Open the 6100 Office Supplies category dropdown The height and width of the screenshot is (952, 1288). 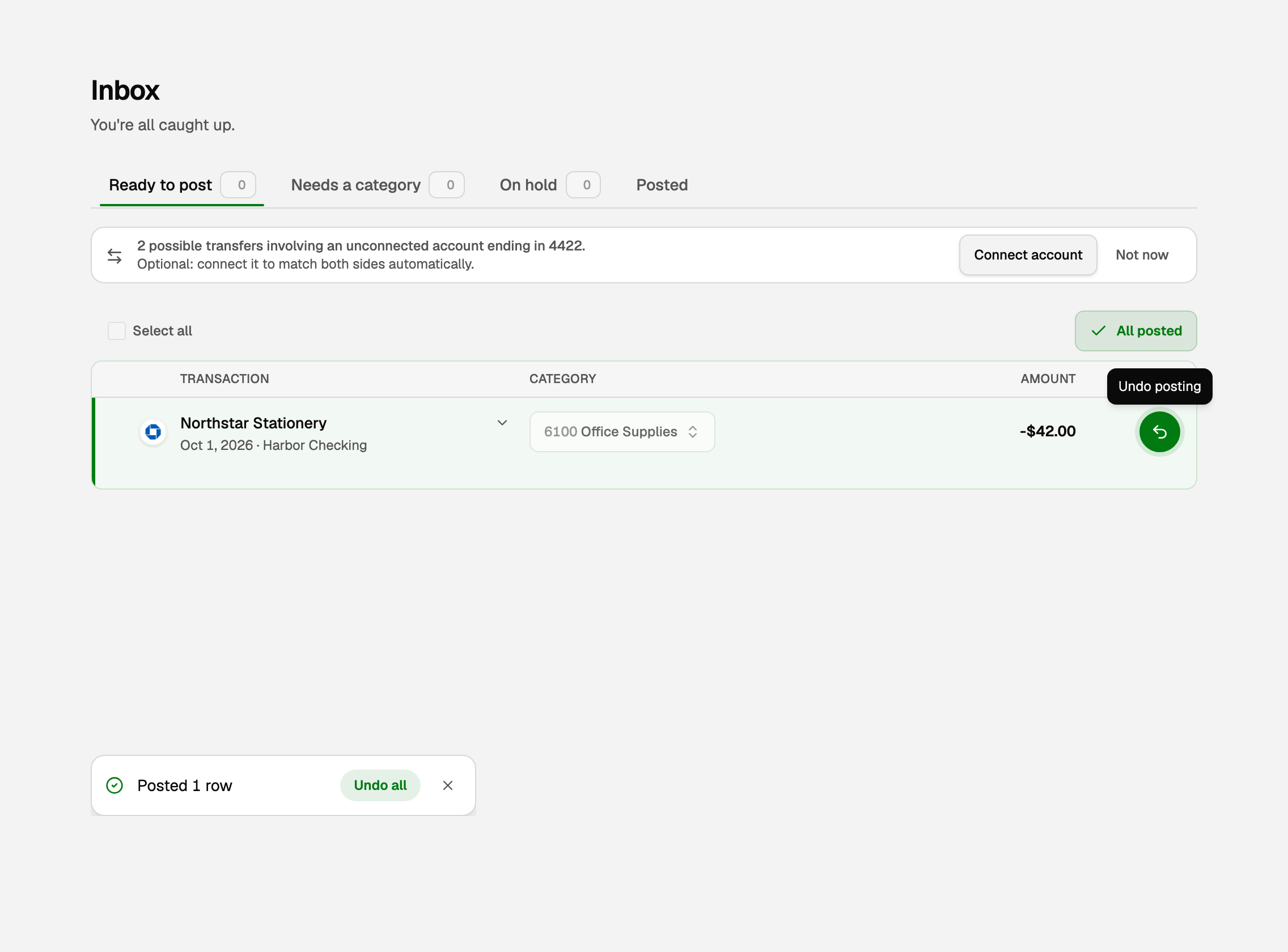(621, 432)
